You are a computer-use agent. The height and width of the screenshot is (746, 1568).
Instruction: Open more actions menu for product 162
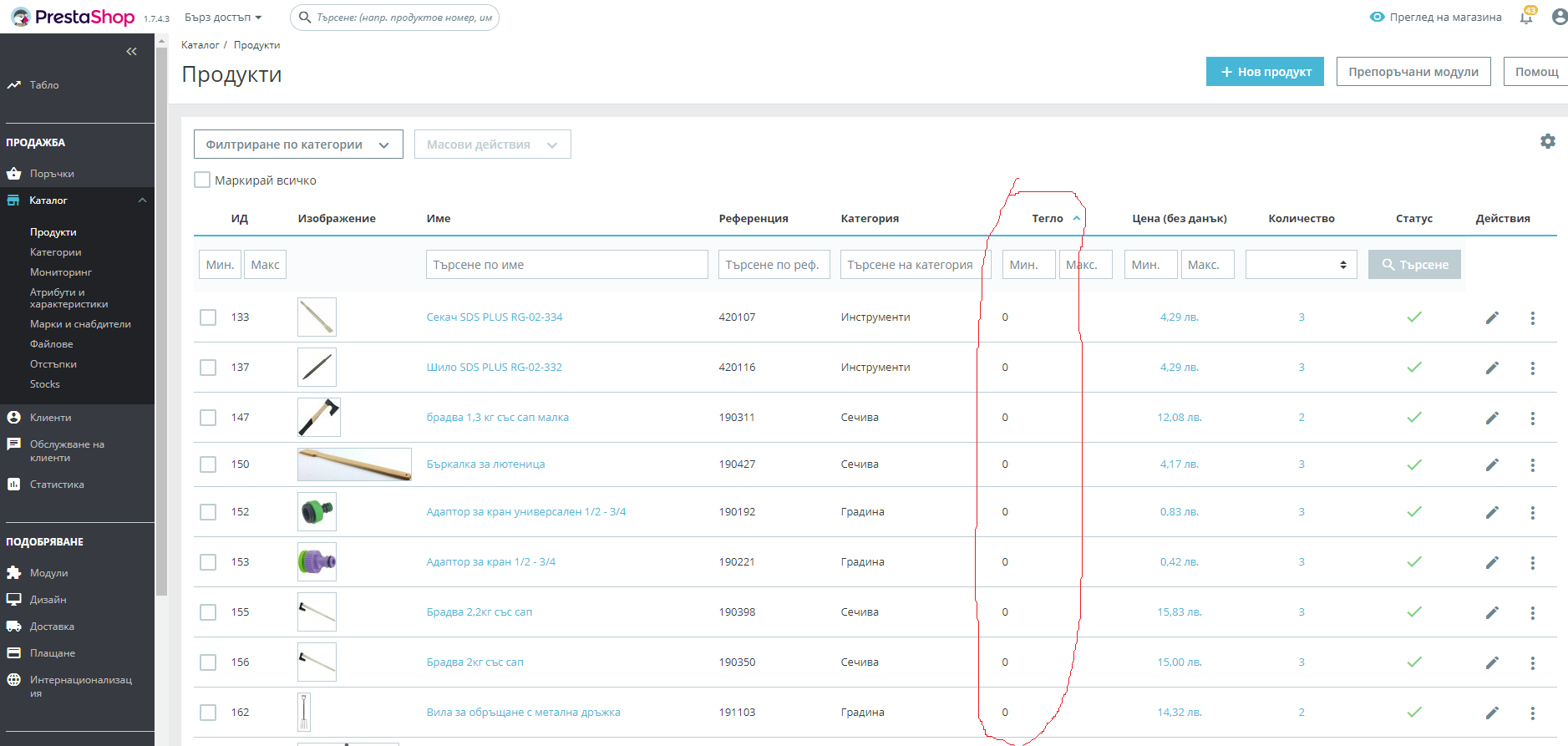(1532, 713)
